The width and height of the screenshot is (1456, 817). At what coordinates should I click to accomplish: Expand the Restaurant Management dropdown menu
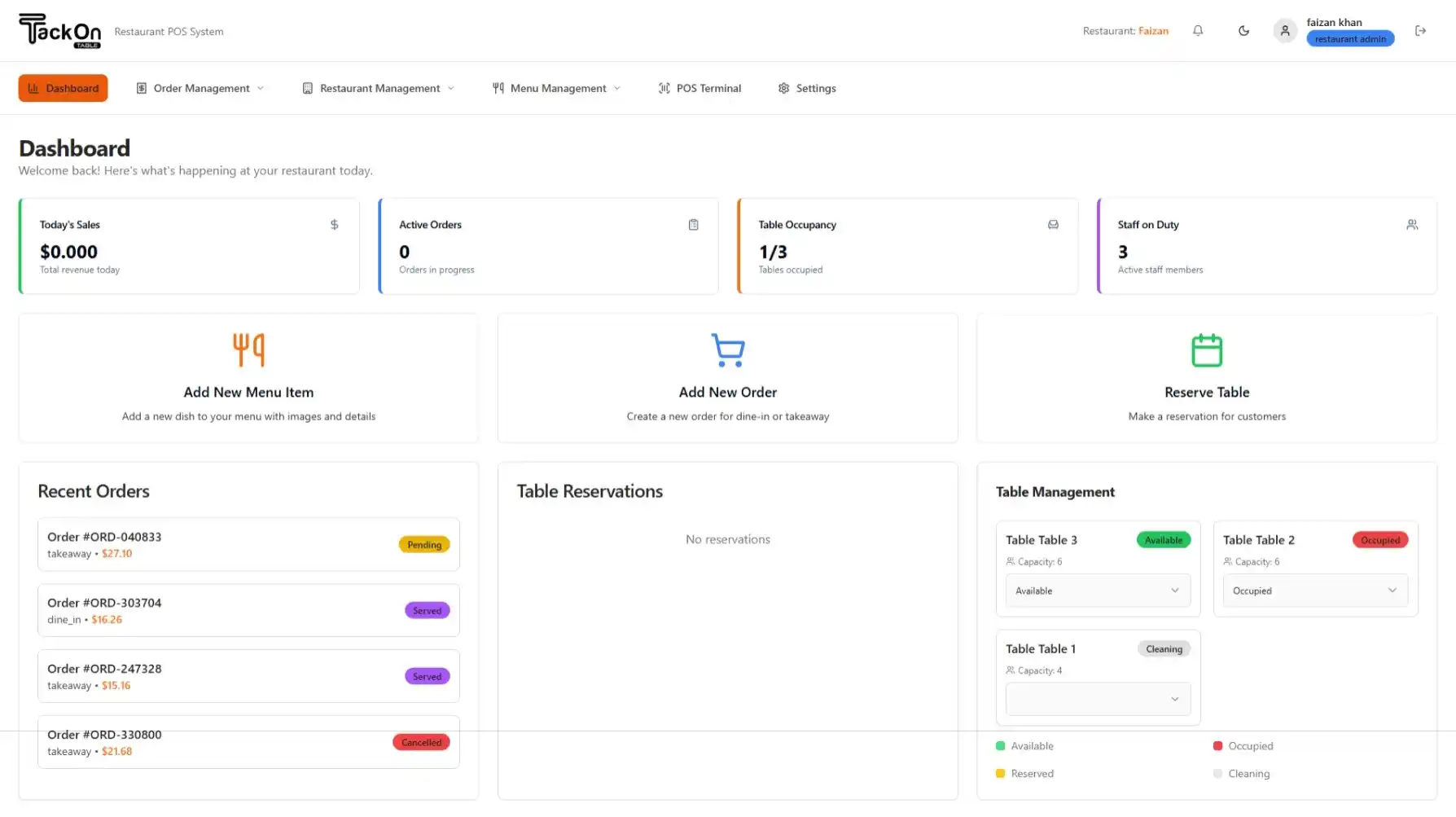(379, 88)
